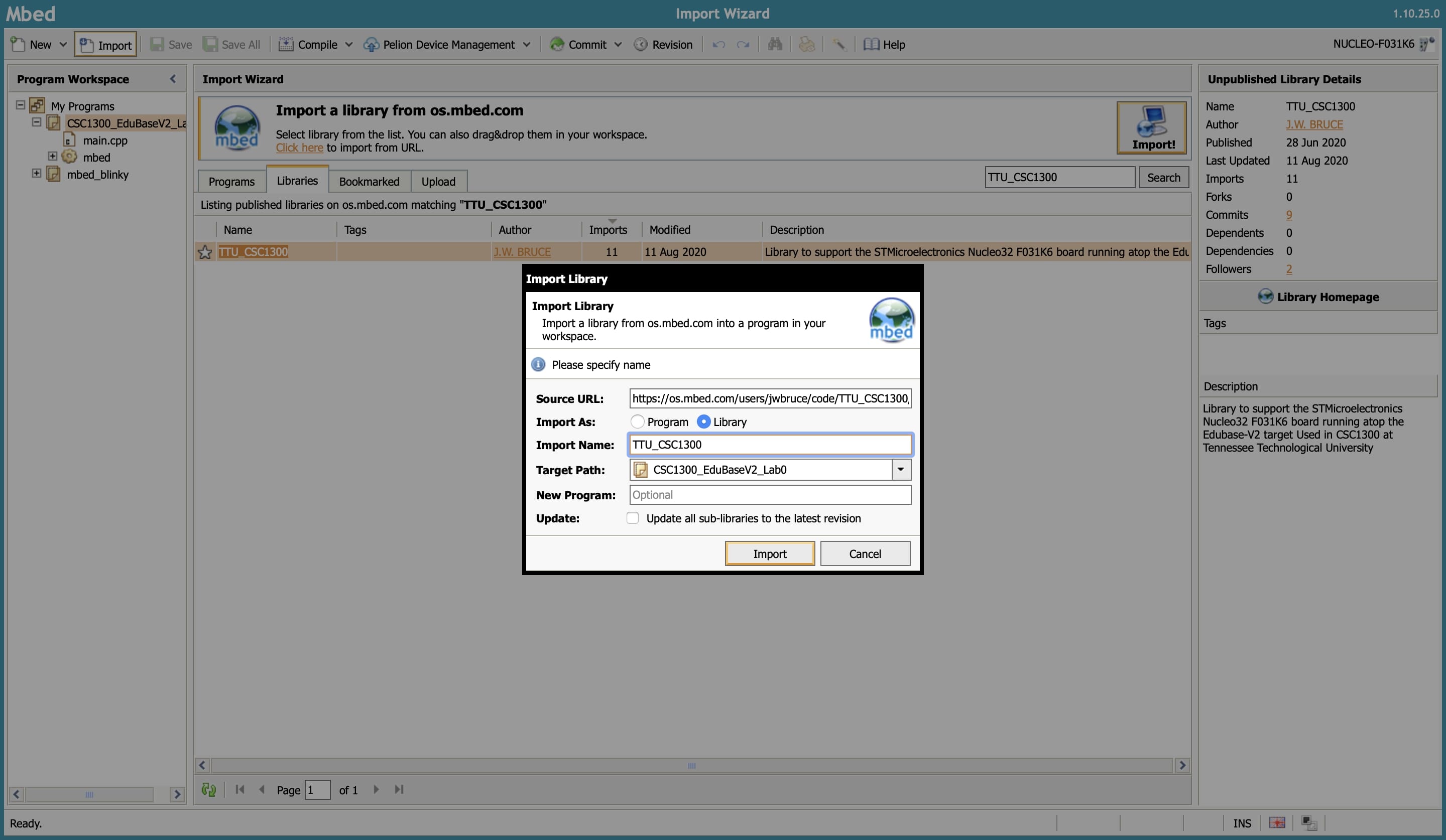This screenshot has width=1446, height=840.
Task: Click the refresh icon in pagination bar
Action: click(208, 789)
